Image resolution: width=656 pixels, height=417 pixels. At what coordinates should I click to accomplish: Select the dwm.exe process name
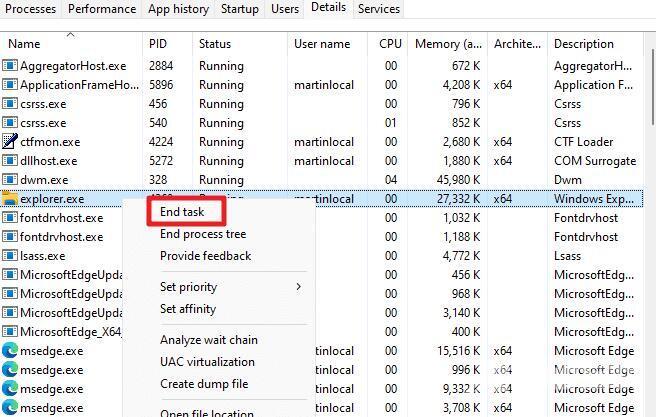click(x=44, y=180)
